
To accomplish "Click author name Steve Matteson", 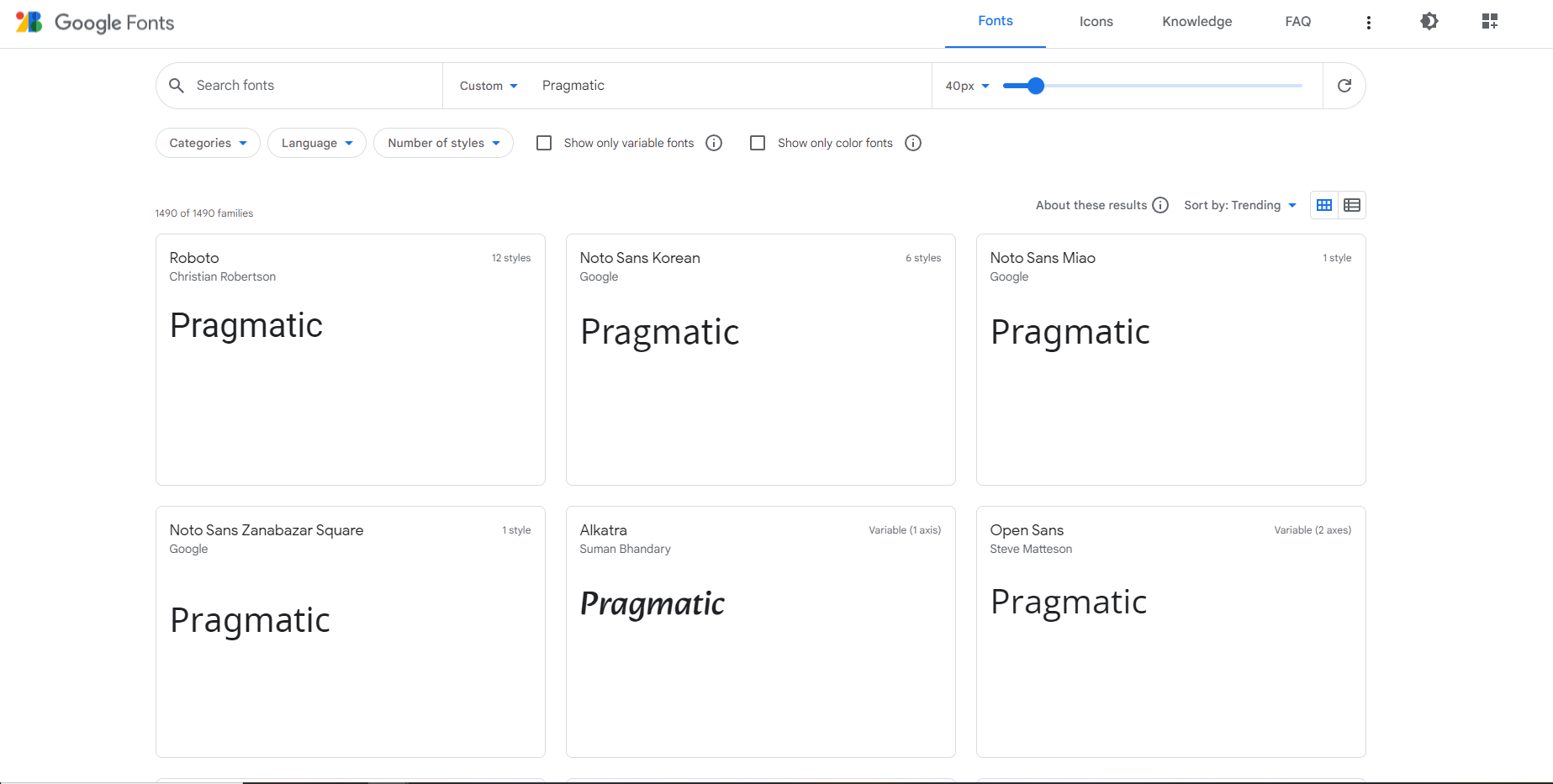I will pyautogui.click(x=1031, y=549).
